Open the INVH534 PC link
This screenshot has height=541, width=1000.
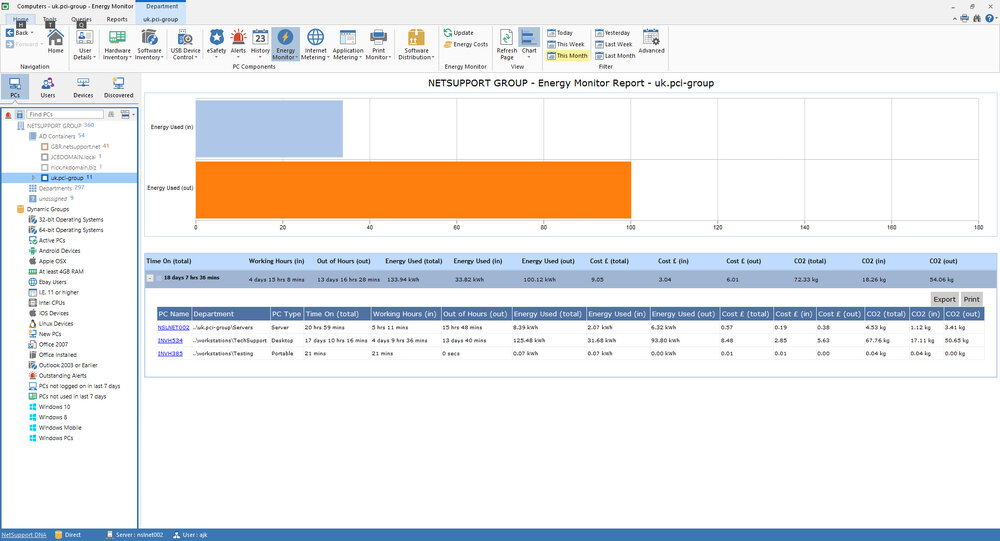point(170,341)
